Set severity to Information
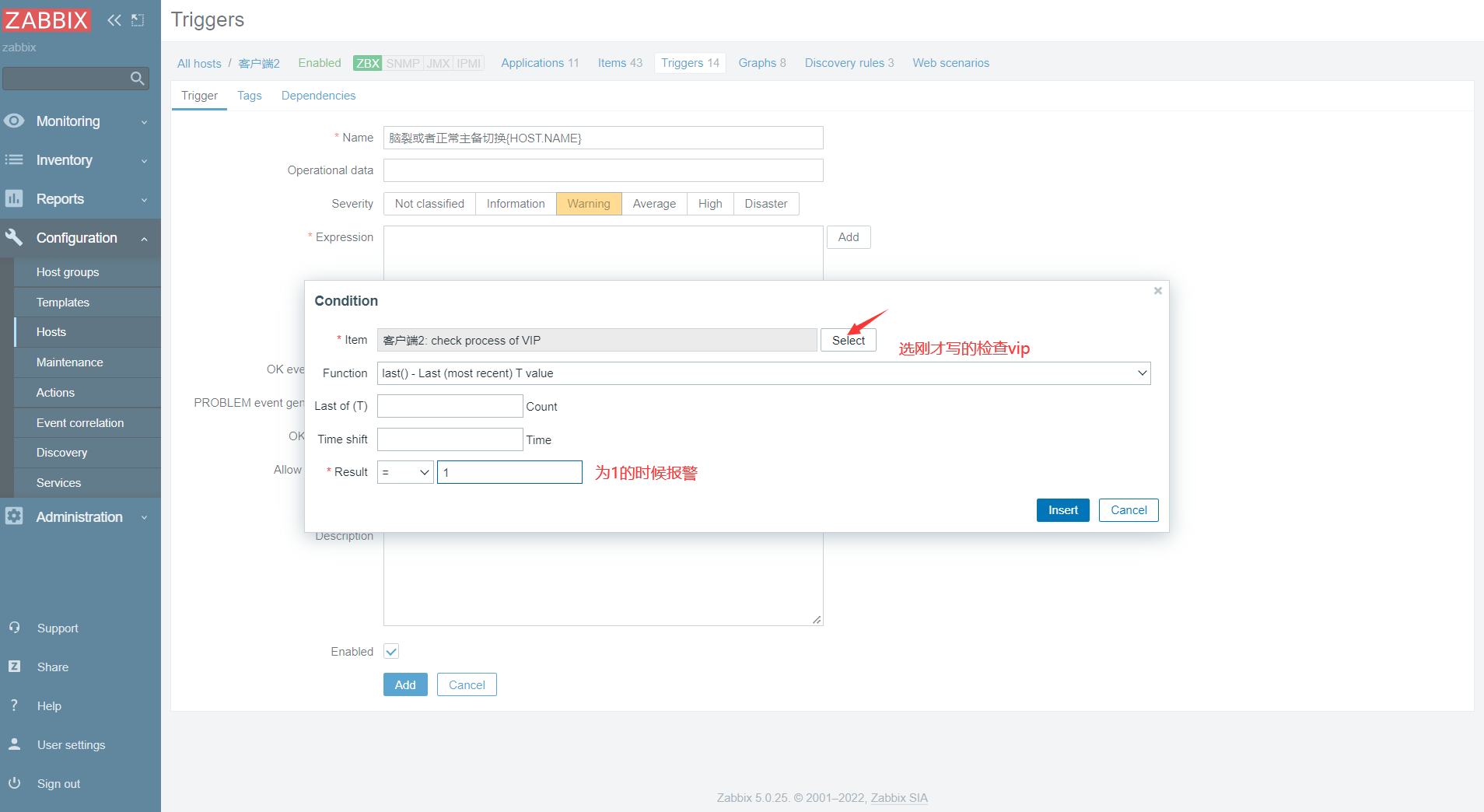Viewport: 1484px width, 812px height. (x=516, y=204)
